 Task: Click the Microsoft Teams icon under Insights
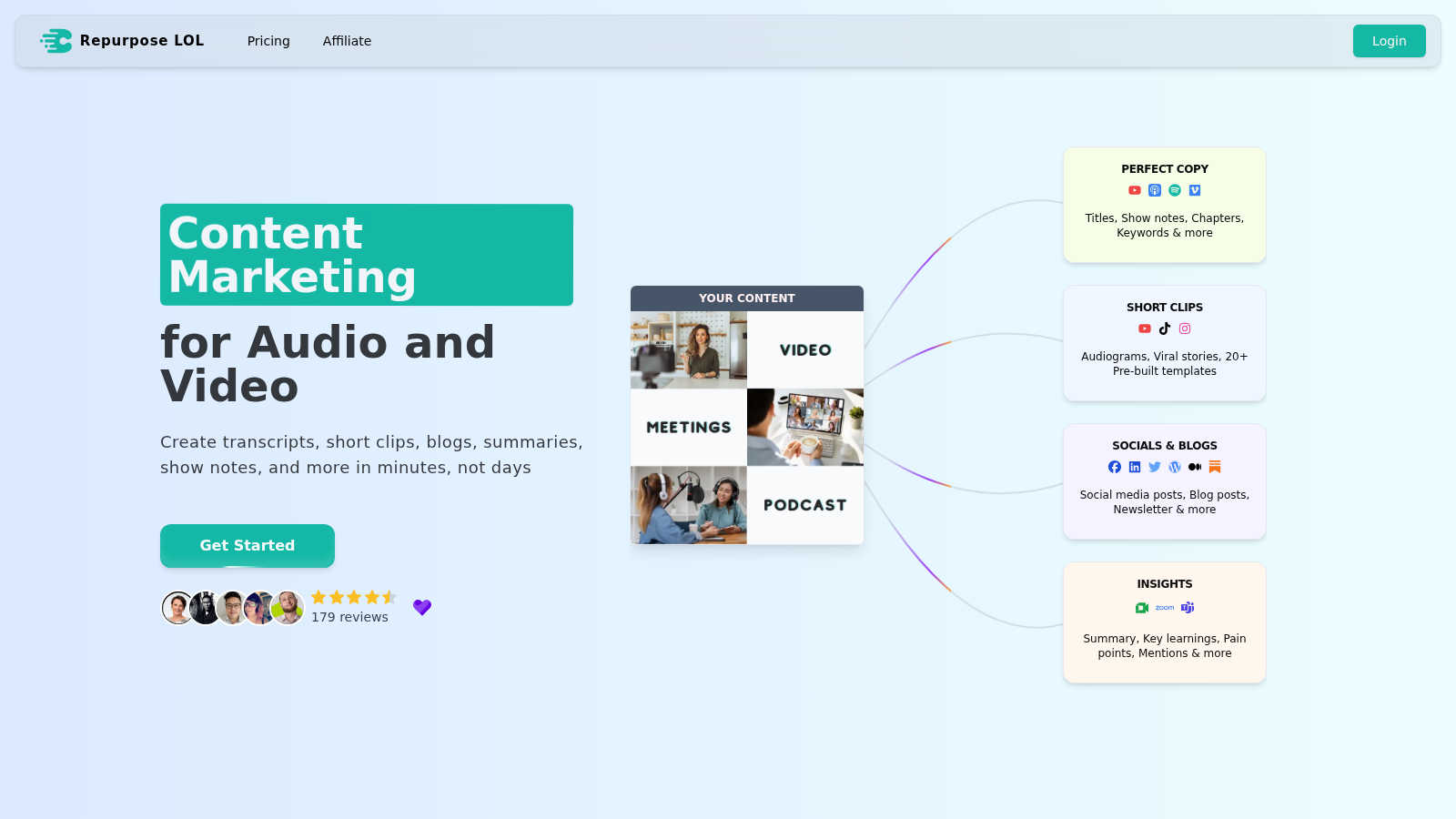click(1188, 608)
